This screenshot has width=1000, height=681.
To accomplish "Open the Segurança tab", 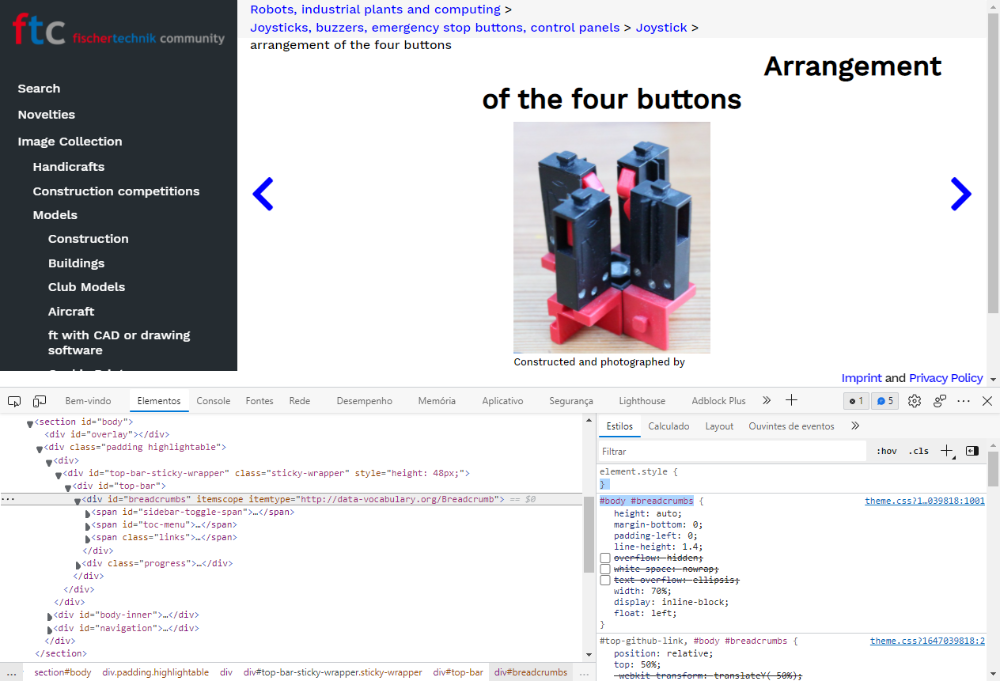I will click(571, 401).
